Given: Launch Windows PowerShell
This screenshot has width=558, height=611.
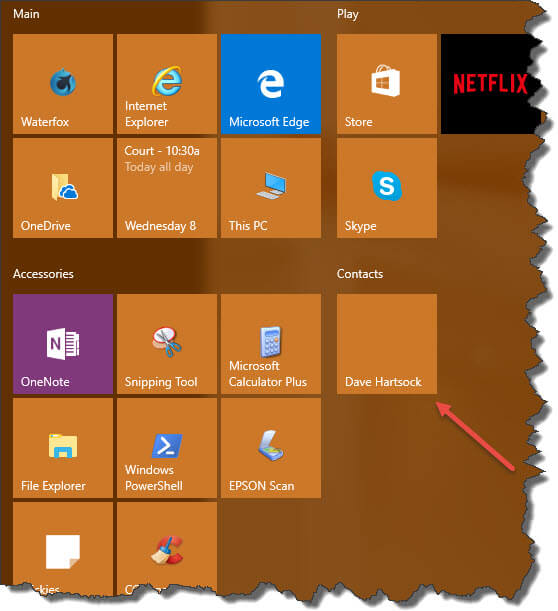Looking at the screenshot, I should (x=167, y=448).
